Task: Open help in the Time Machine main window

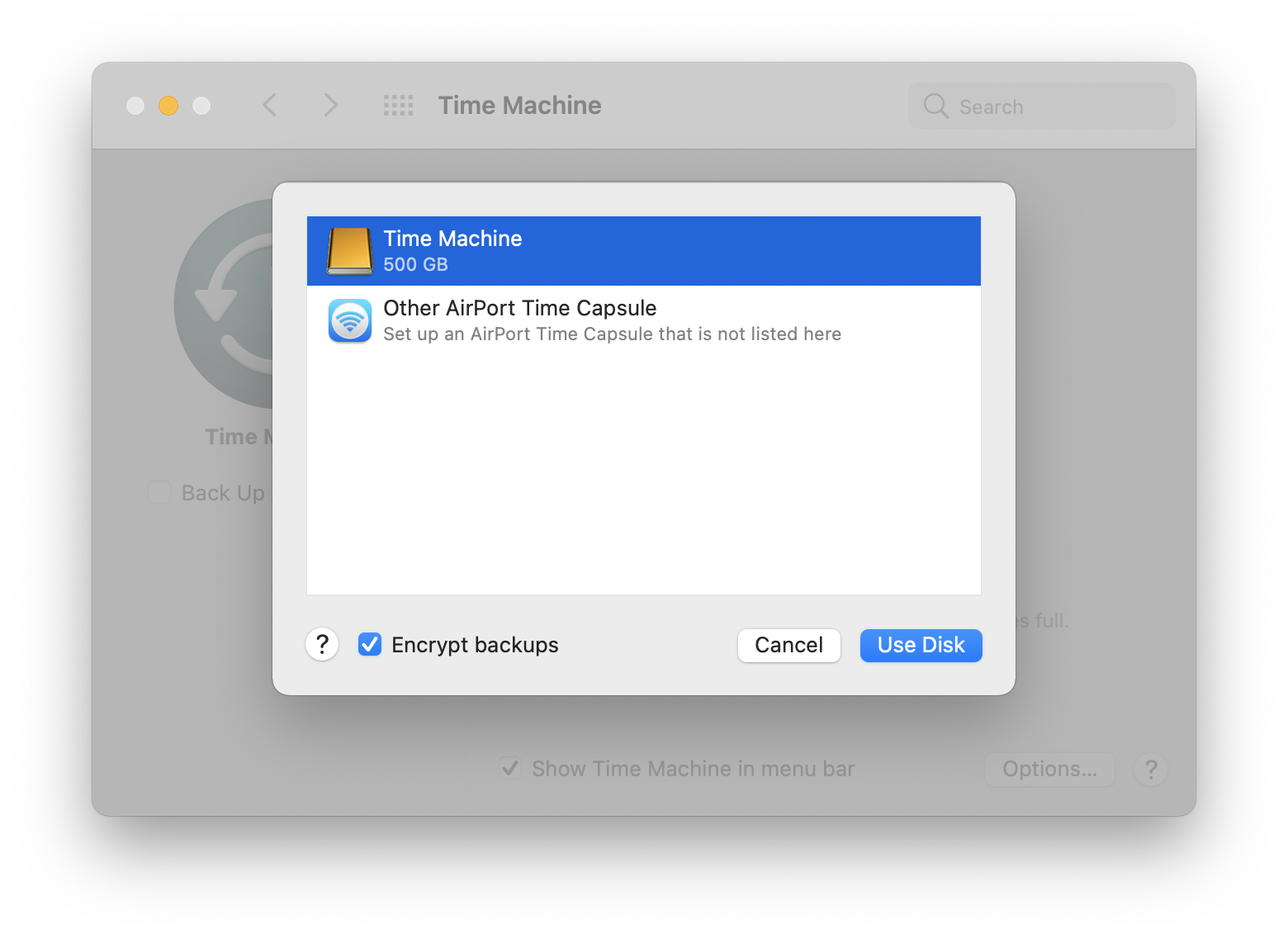Action: (1151, 769)
